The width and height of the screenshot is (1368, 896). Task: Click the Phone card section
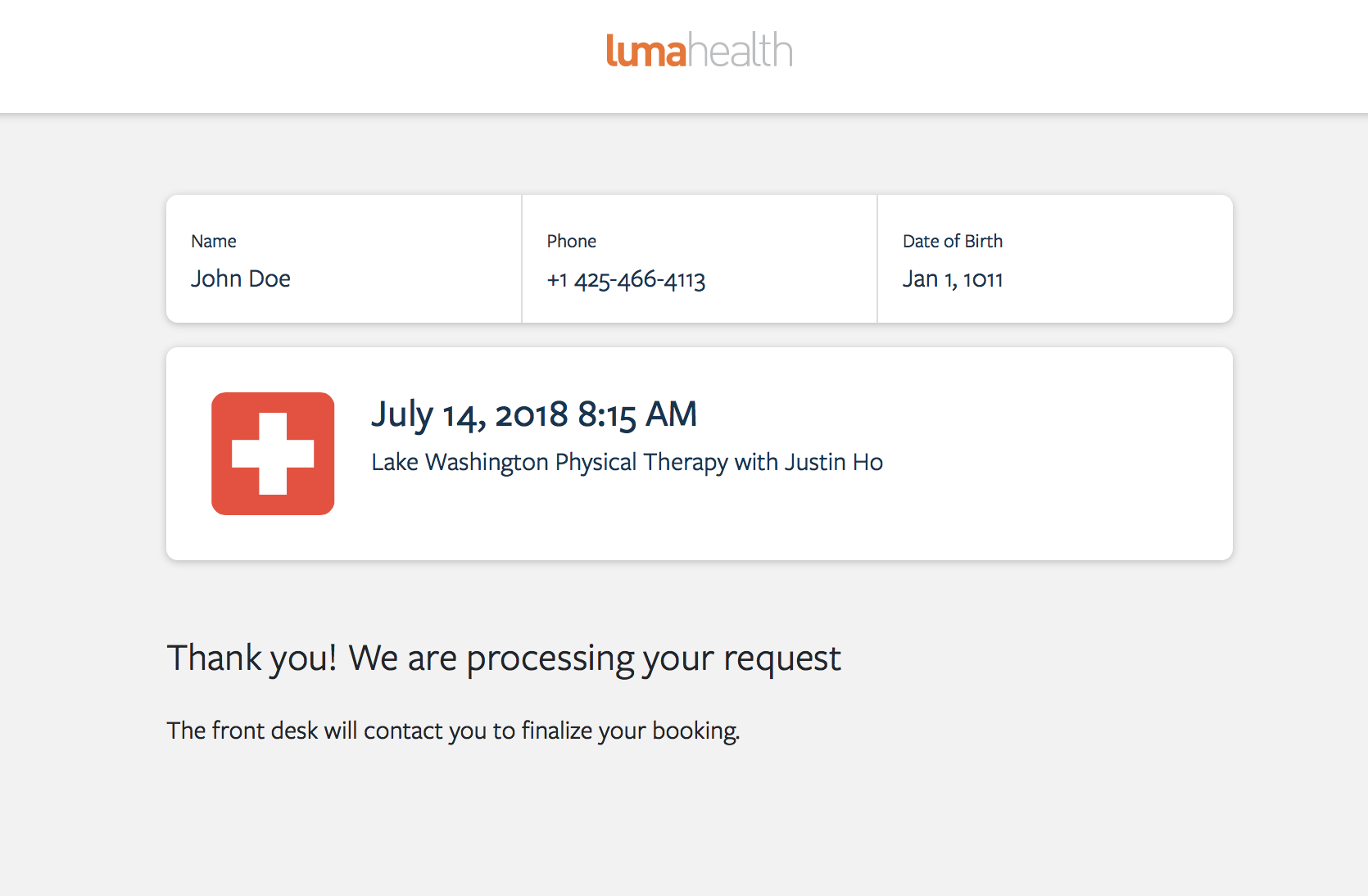(x=700, y=259)
